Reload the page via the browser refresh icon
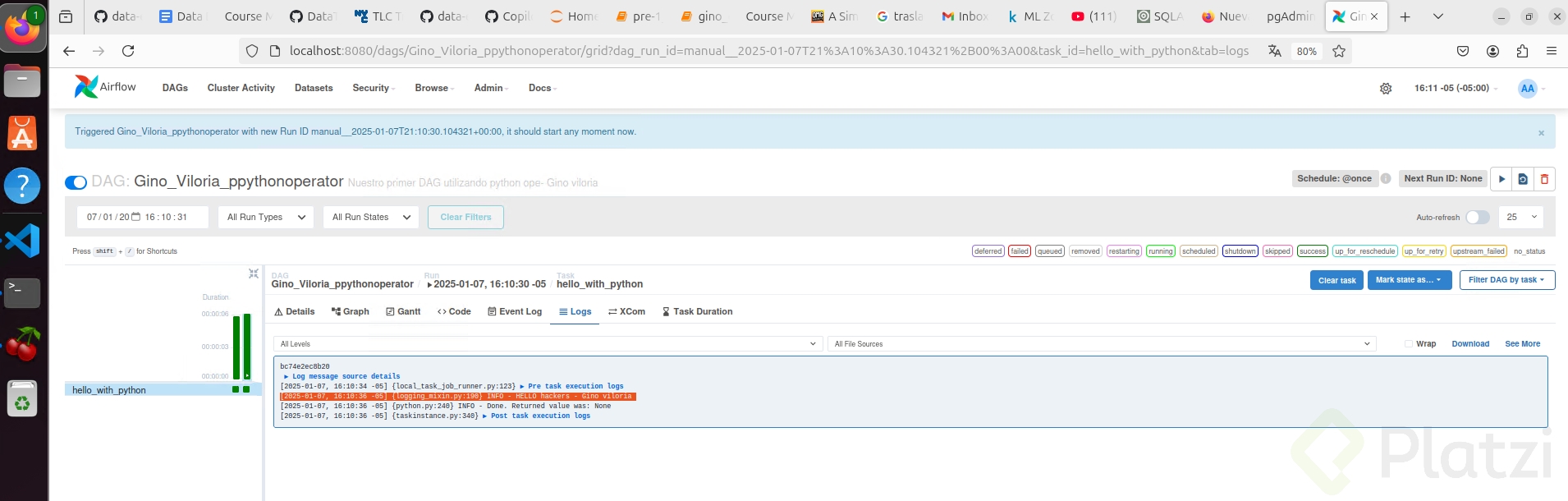 (x=128, y=51)
